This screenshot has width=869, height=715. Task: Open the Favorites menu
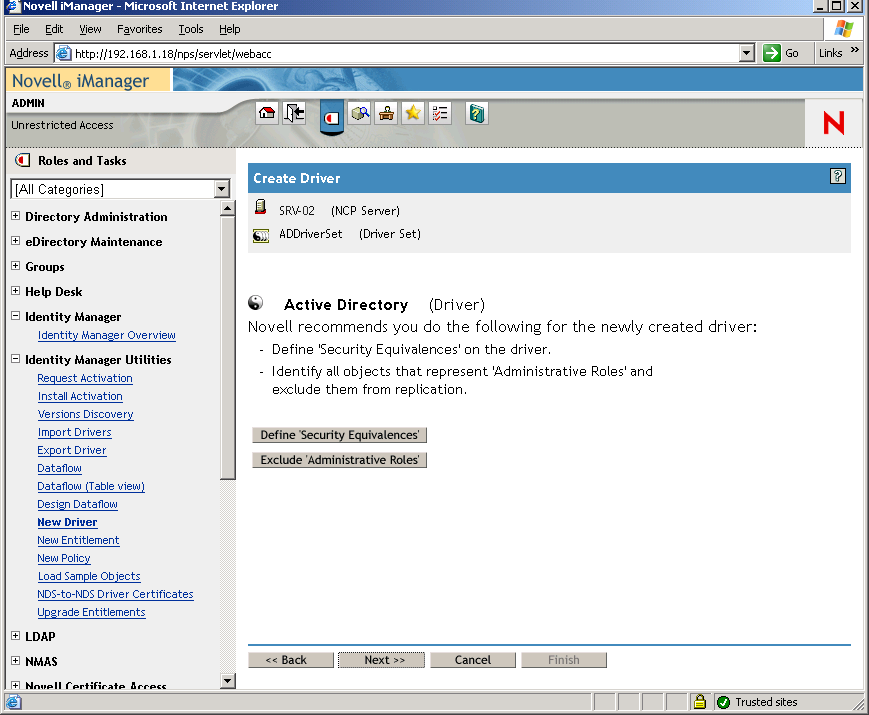click(139, 29)
